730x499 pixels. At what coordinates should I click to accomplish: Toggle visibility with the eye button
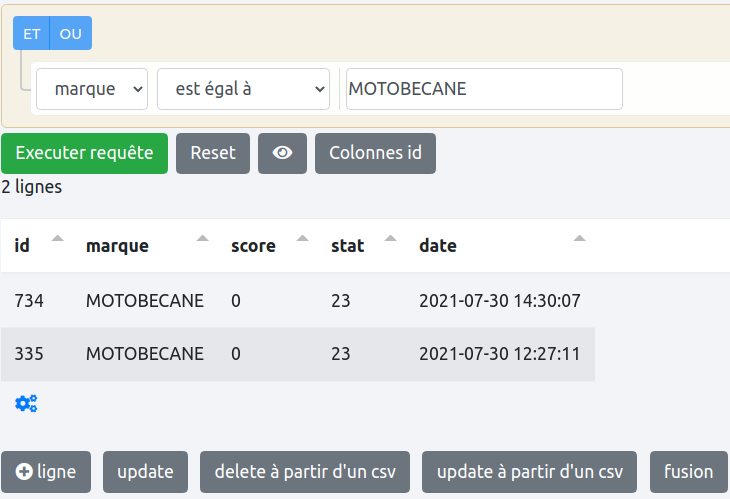point(282,153)
